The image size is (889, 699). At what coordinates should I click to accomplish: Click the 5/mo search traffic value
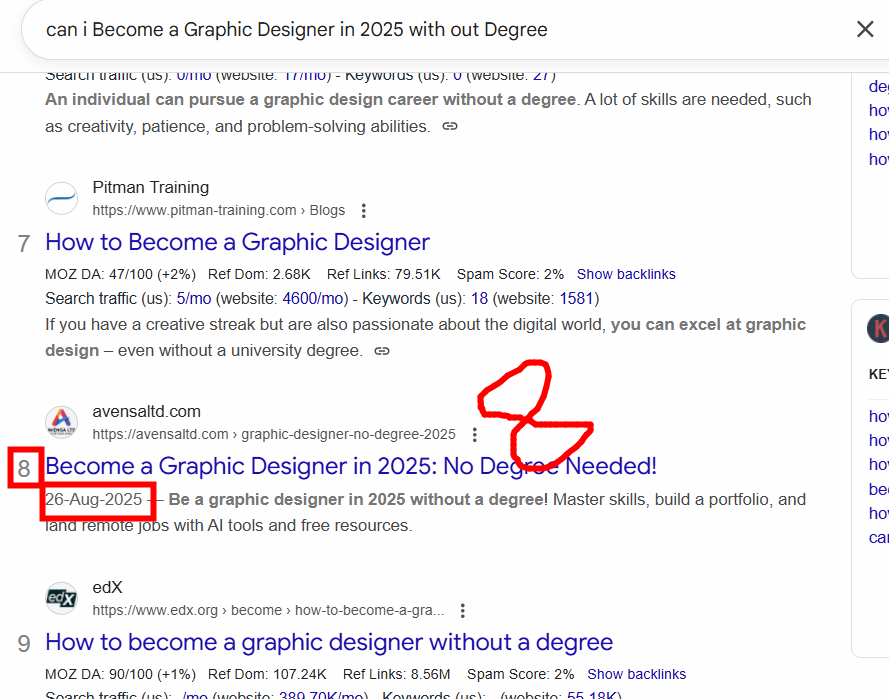194,298
